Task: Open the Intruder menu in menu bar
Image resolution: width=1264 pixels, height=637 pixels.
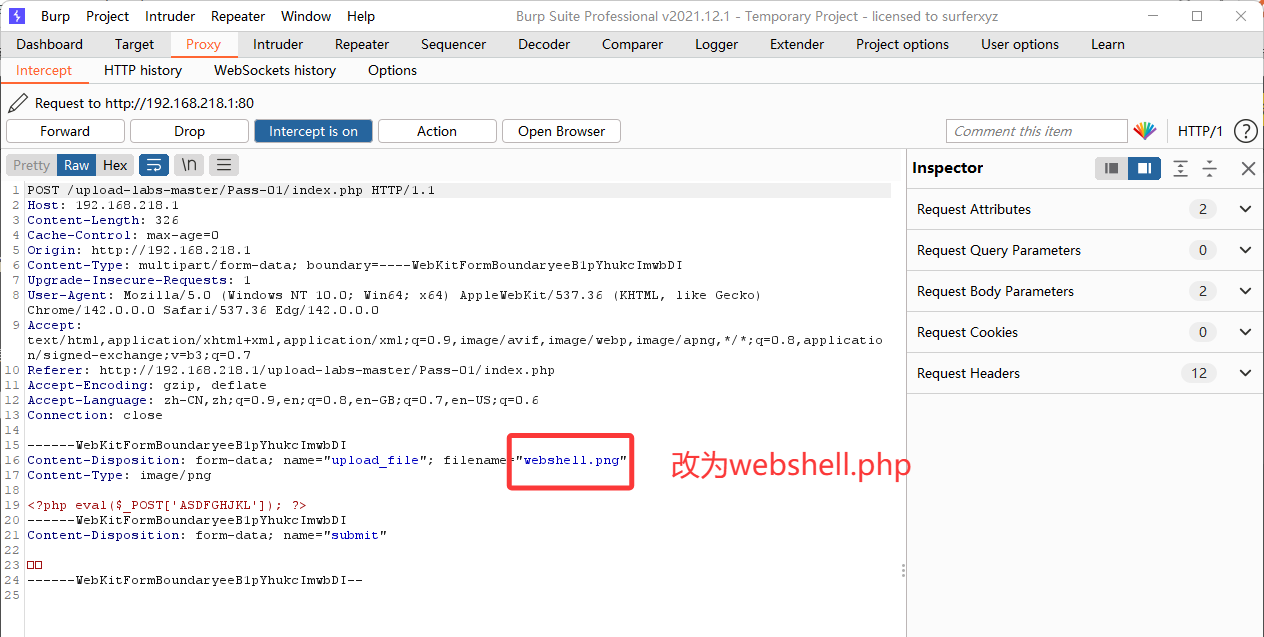Action: pyautogui.click(x=170, y=16)
